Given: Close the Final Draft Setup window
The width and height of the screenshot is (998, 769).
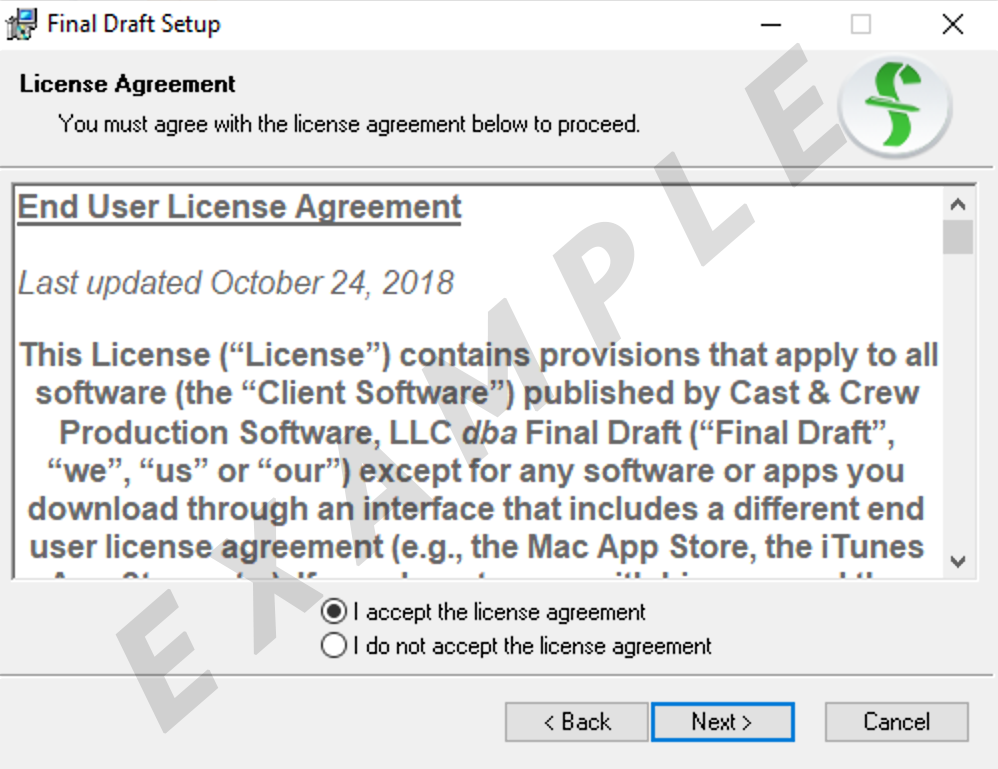Looking at the screenshot, I should tap(952, 25).
